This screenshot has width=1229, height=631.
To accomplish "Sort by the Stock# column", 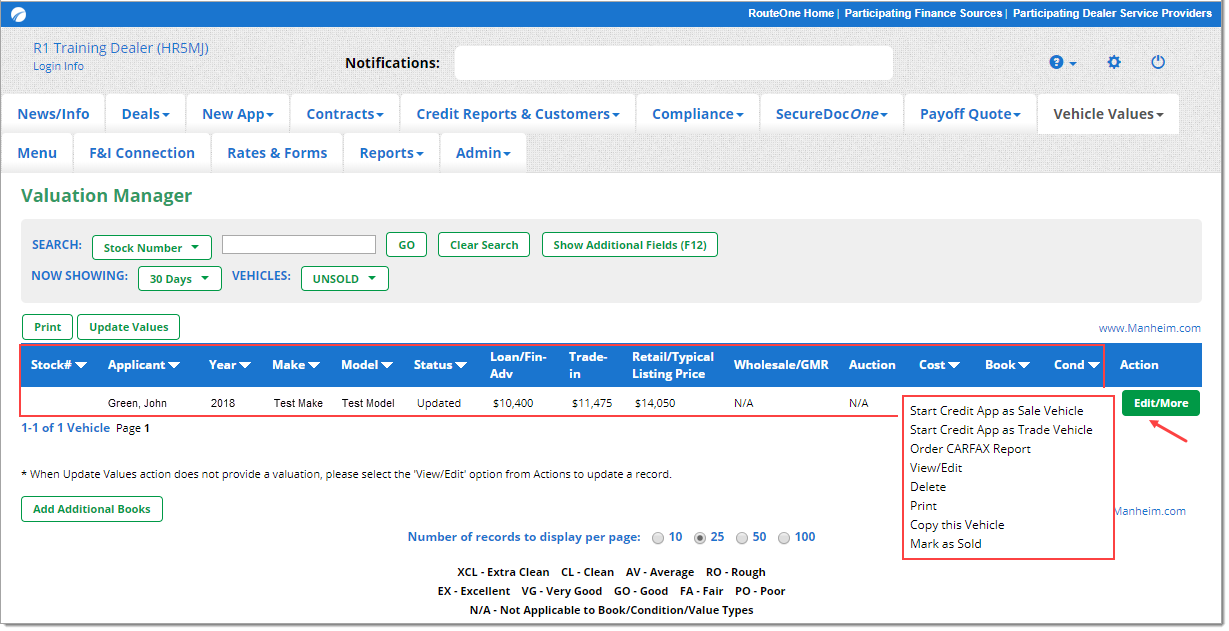I will click(59, 365).
